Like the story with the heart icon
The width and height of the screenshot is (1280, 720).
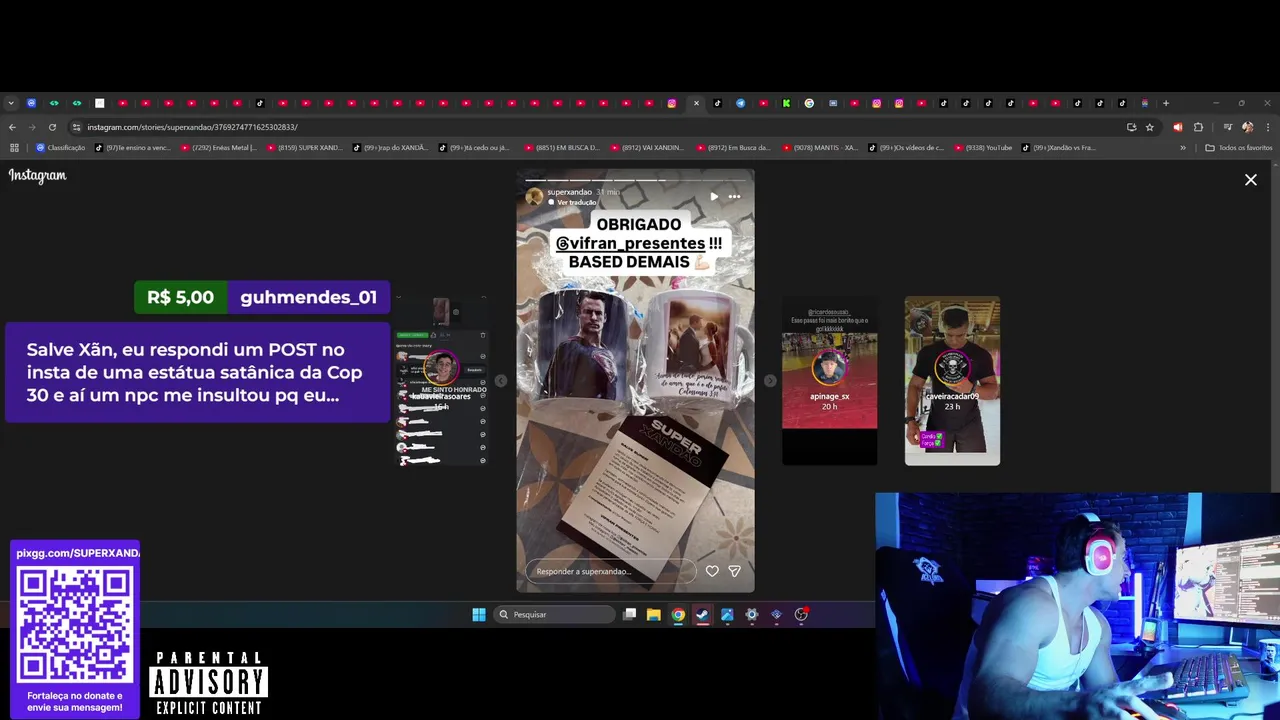pyautogui.click(x=712, y=571)
